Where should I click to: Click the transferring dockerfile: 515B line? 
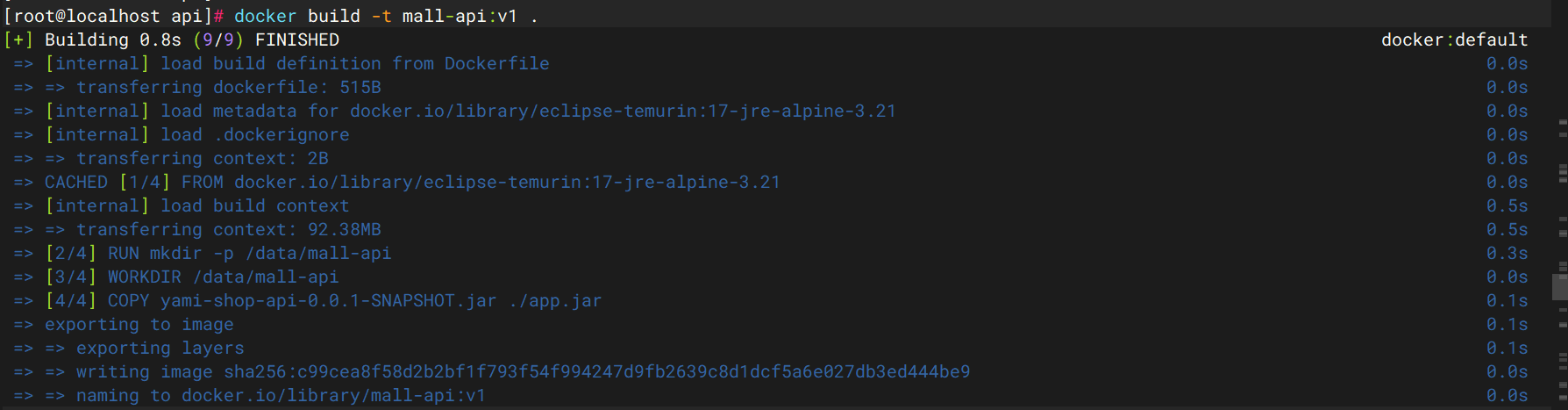coord(228,87)
